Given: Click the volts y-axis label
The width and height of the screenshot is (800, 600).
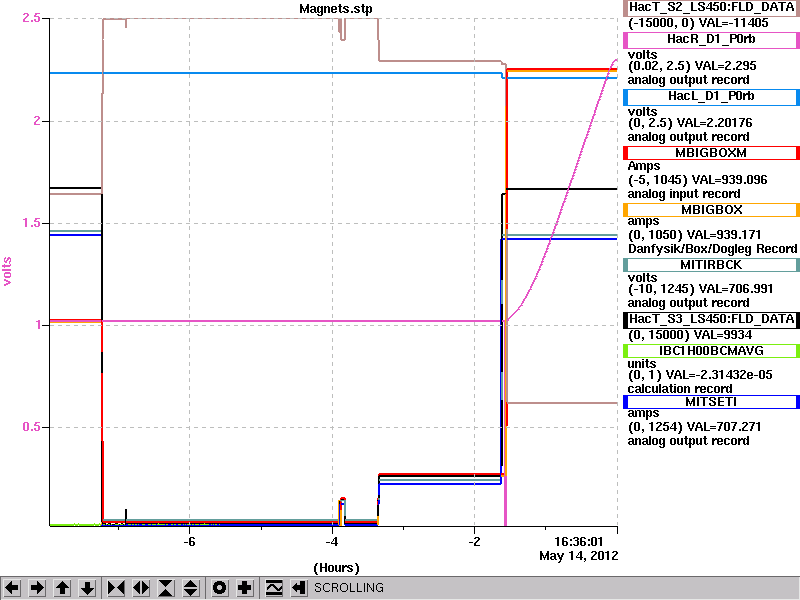Looking at the screenshot, I should click(7, 271).
